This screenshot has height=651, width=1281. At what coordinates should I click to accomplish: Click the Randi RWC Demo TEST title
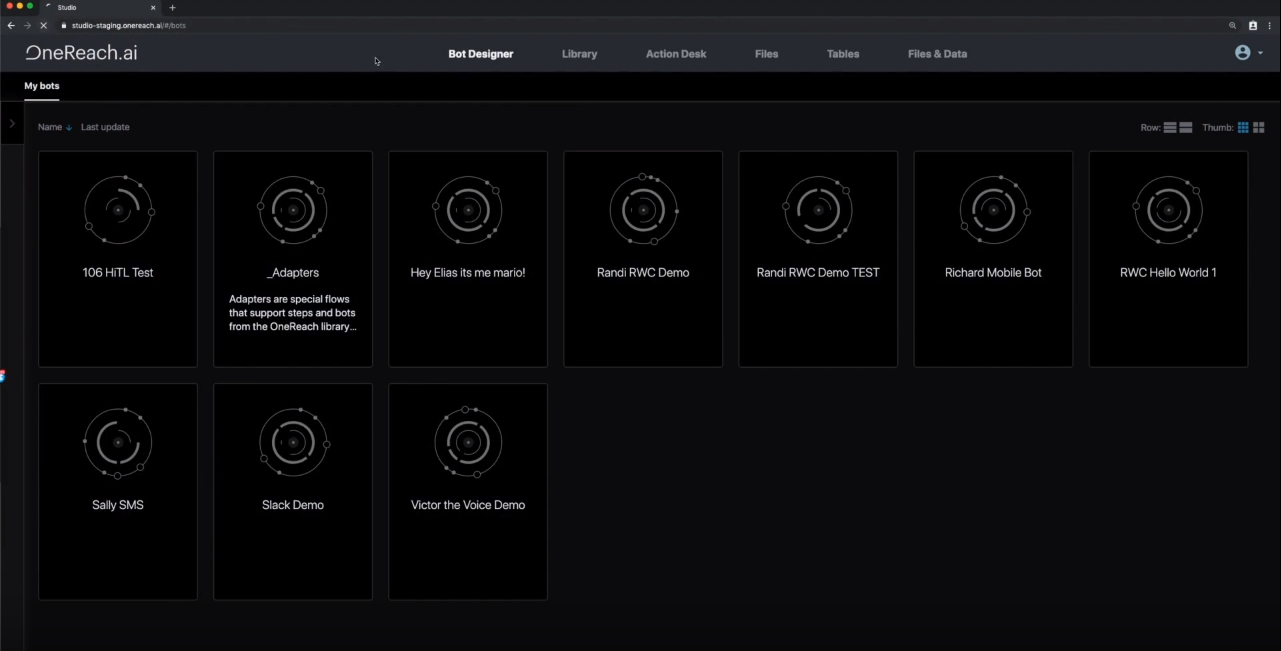point(818,272)
